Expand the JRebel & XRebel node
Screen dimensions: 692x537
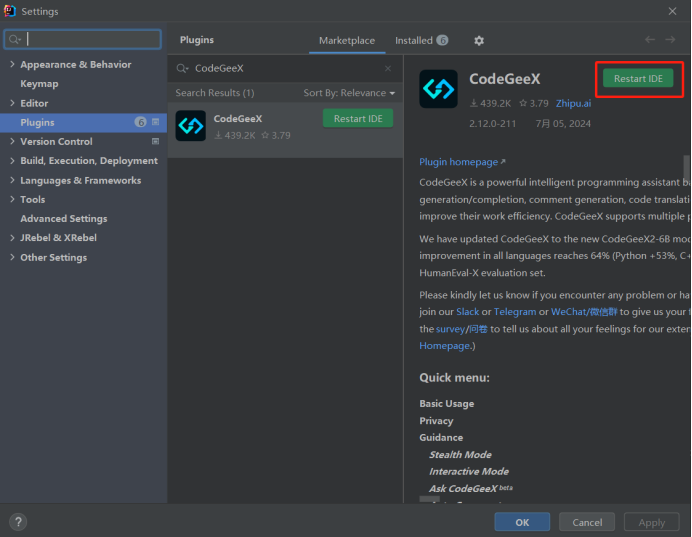(12, 238)
